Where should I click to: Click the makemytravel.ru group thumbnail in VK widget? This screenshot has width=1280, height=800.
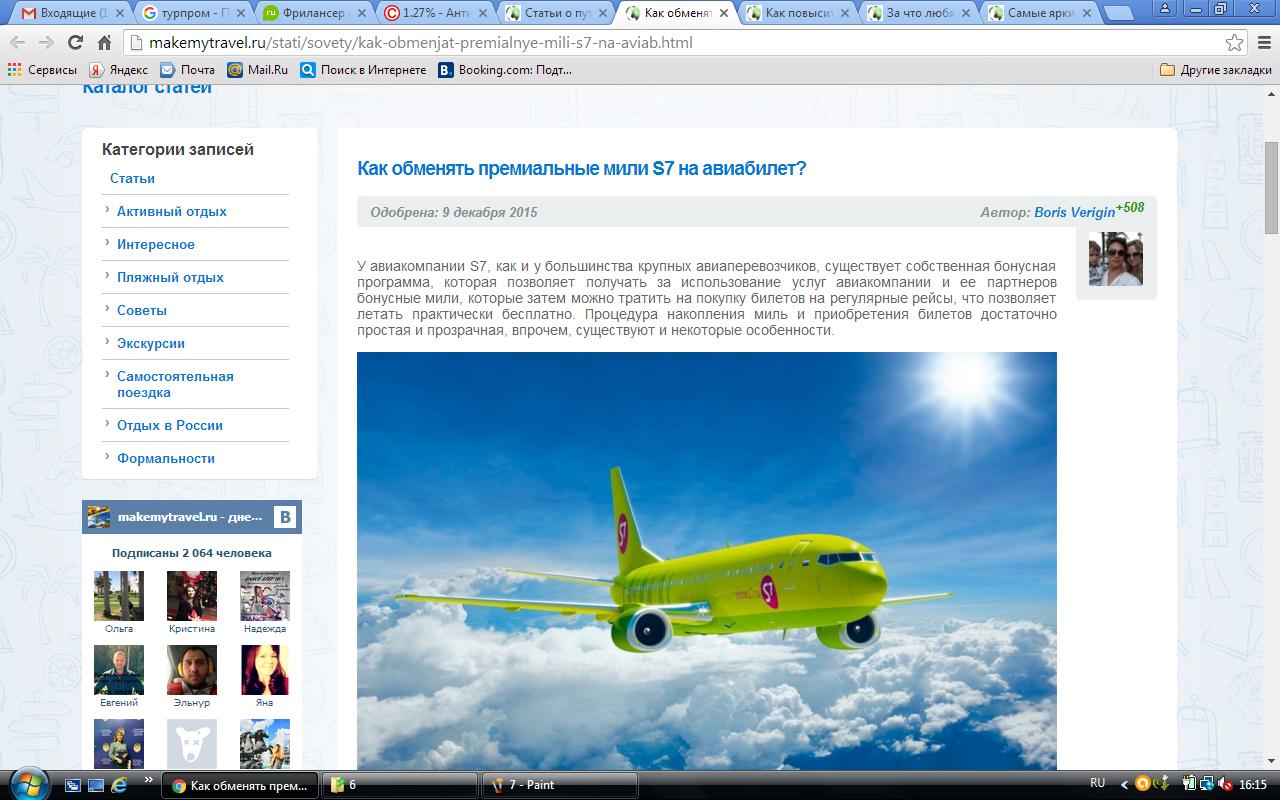pyautogui.click(x=99, y=517)
